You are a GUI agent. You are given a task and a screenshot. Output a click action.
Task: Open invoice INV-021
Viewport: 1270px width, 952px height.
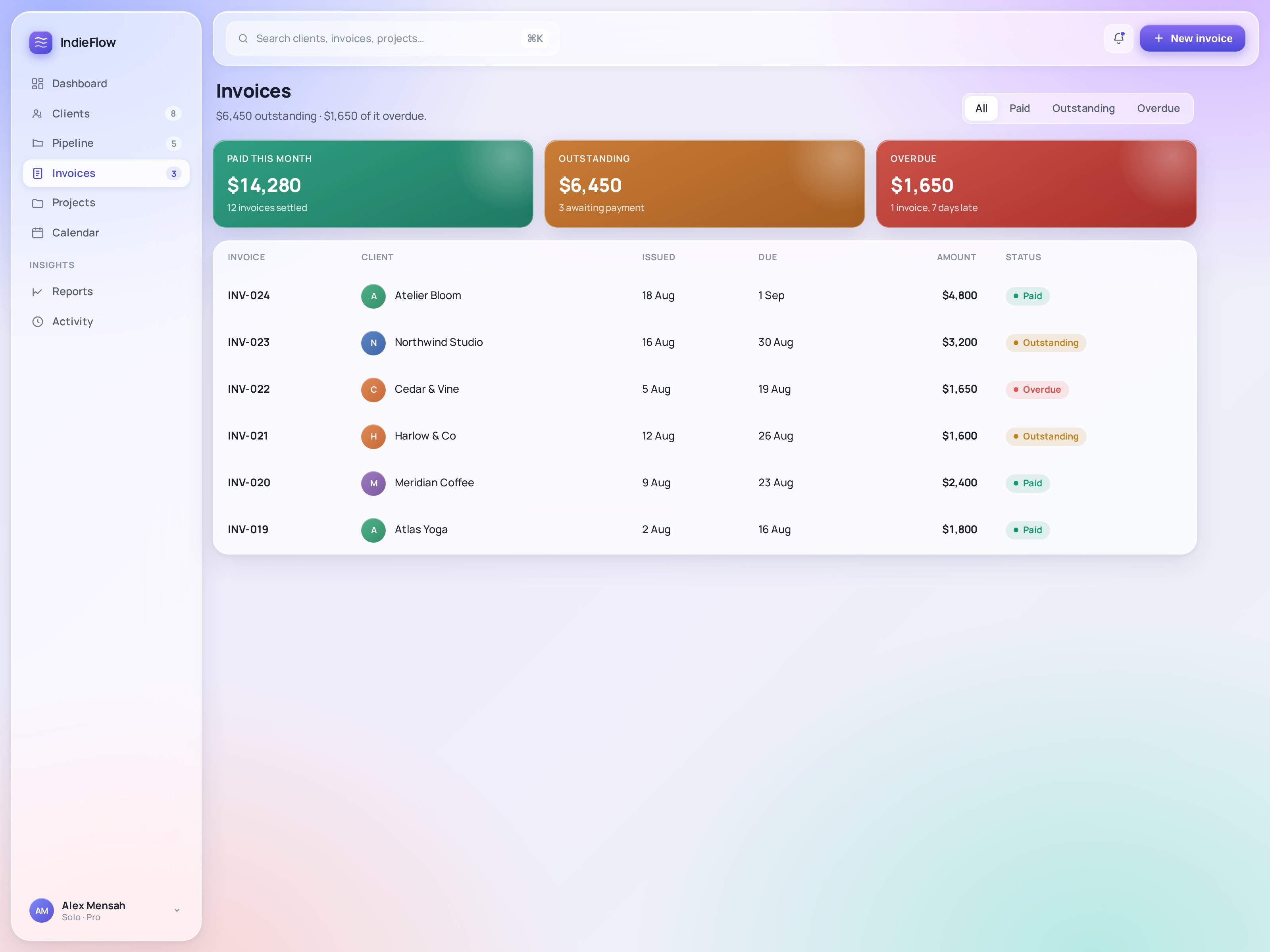248,436
